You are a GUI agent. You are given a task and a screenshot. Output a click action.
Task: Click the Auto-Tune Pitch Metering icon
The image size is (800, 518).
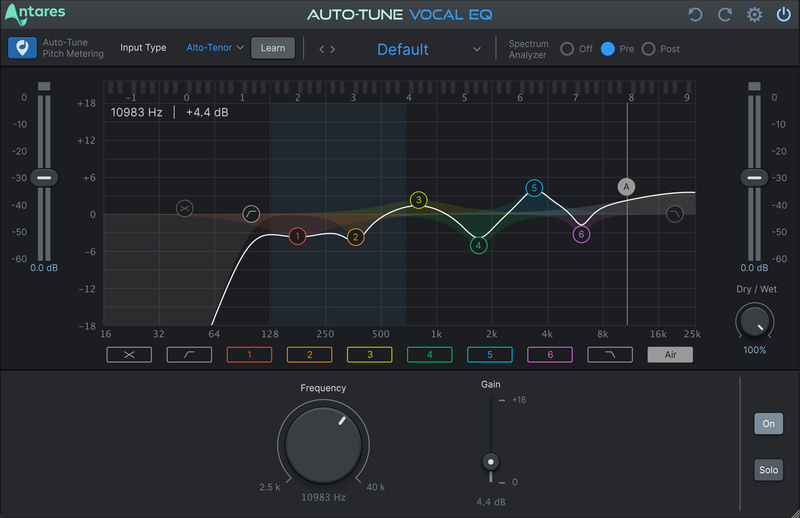click(x=21, y=49)
